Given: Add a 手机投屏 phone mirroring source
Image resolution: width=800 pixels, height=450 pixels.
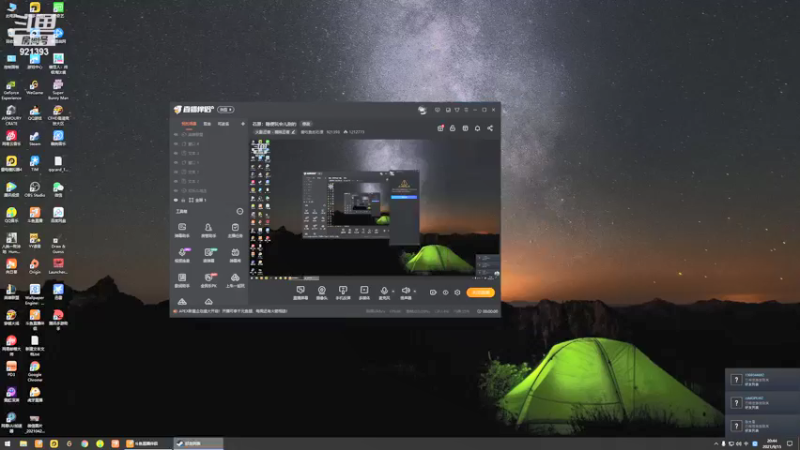Looking at the screenshot, I should (343, 293).
